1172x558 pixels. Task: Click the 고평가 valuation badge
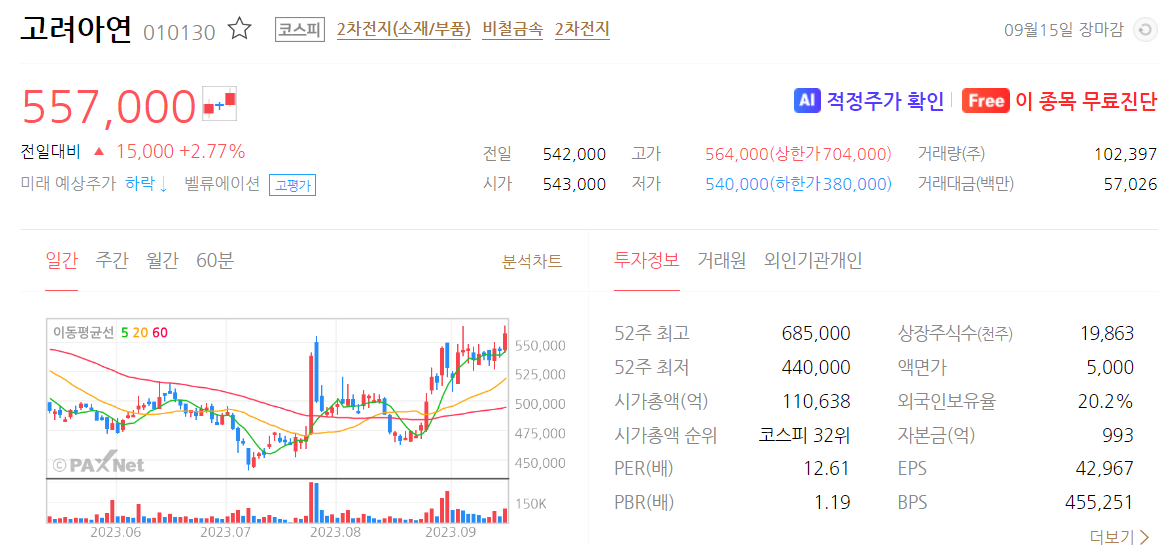(292, 185)
